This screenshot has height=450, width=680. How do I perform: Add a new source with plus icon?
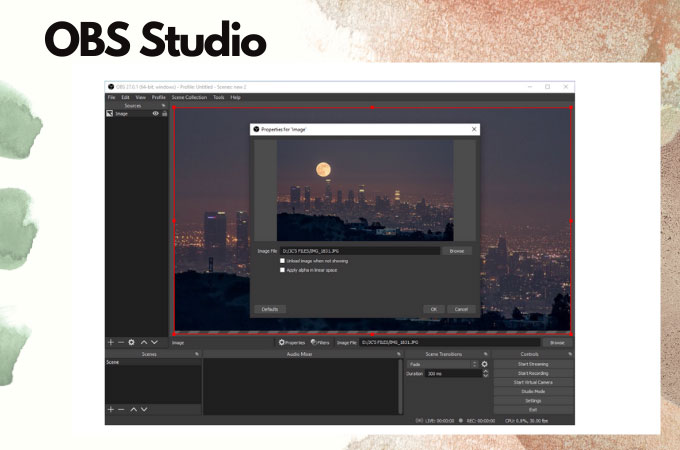[111, 342]
